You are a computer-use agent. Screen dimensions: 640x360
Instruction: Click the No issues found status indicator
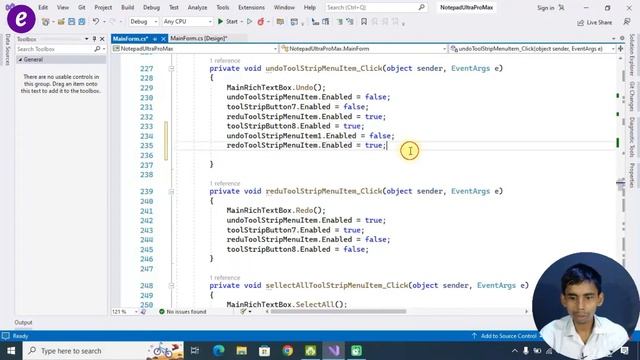182,312
